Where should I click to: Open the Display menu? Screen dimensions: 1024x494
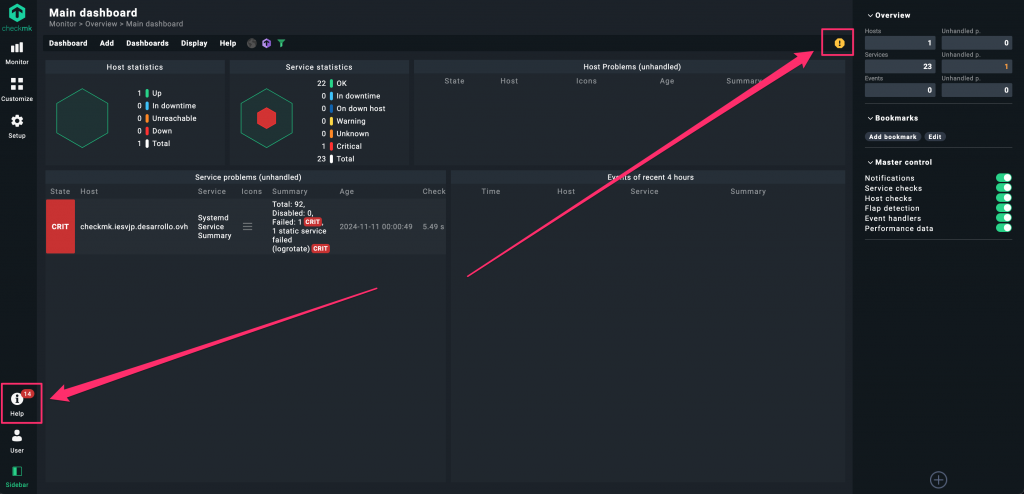[194, 43]
